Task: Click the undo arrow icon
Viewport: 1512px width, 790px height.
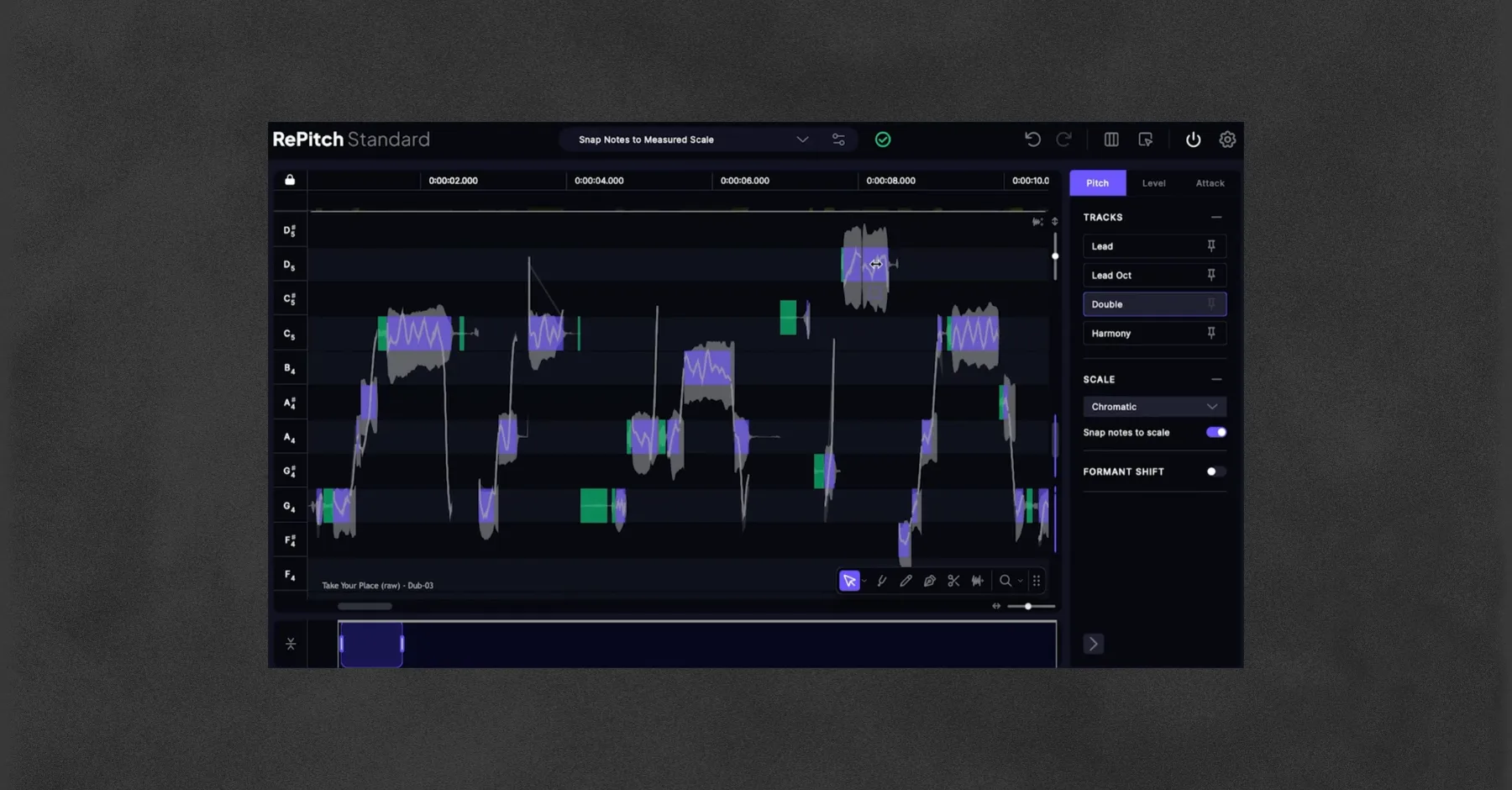Action: [x=1032, y=140]
